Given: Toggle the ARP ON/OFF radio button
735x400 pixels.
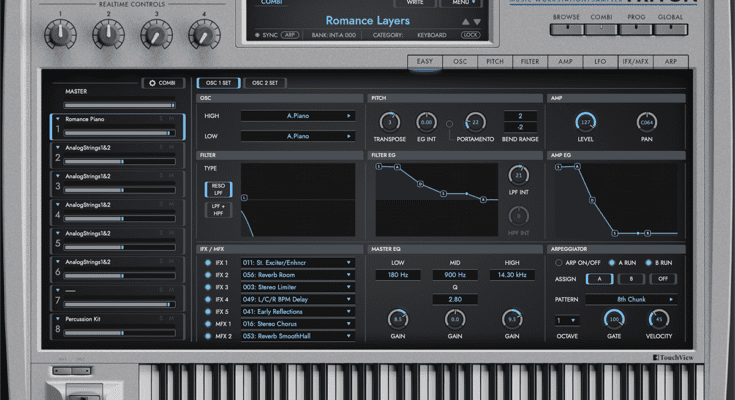Looking at the screenshot, I should [x=558, y=262].
